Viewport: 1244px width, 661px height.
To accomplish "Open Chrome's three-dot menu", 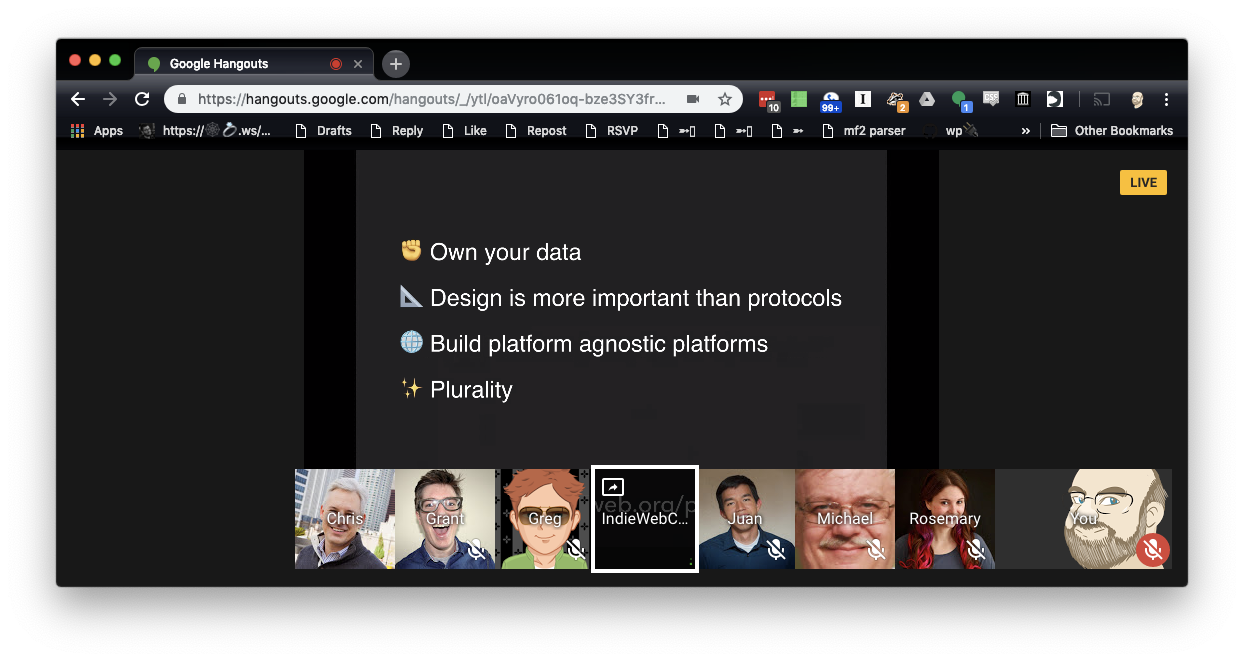I will coord(1166,99).
